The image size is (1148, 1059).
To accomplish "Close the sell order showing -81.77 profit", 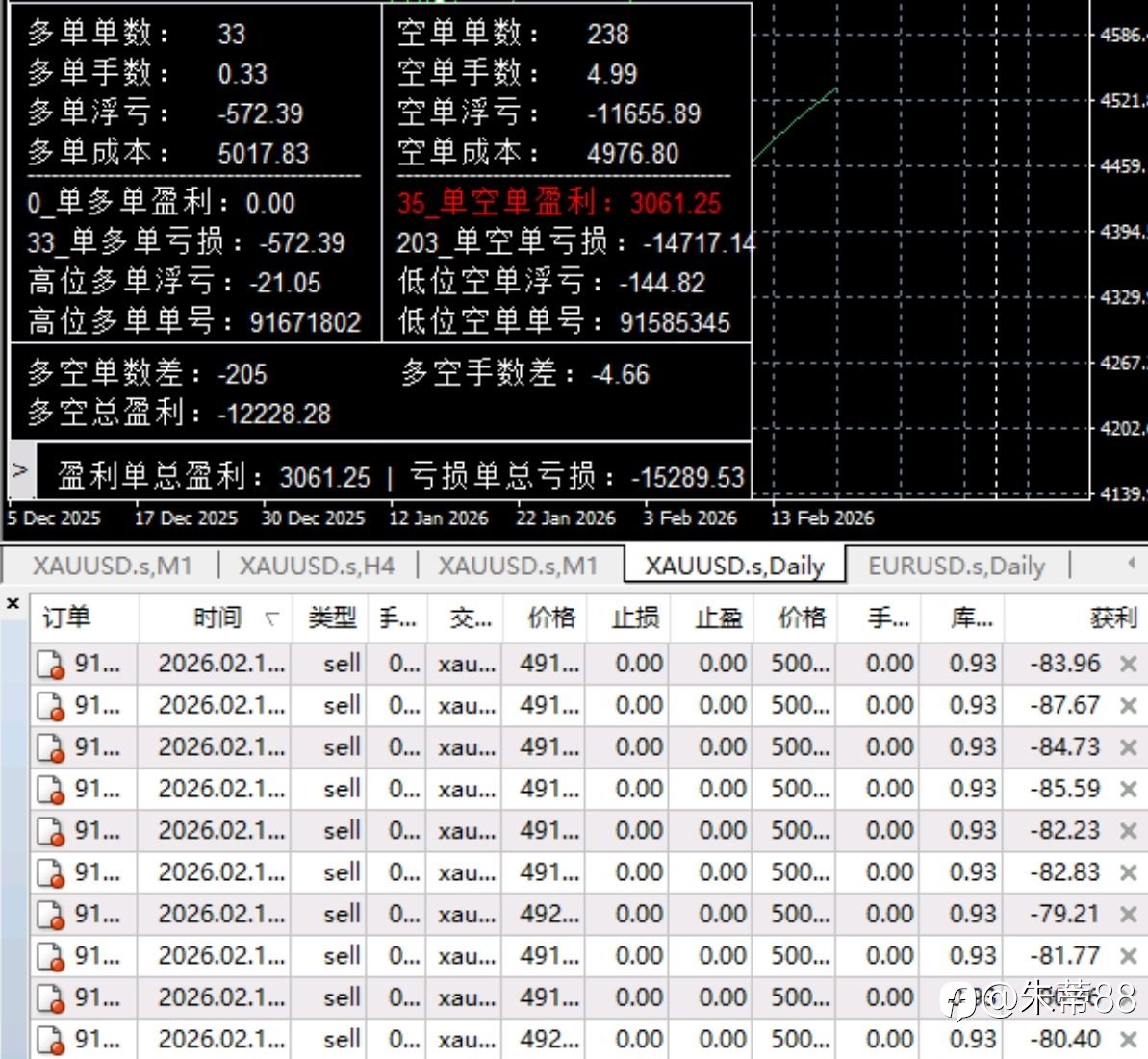I will tap(1128, 956).
